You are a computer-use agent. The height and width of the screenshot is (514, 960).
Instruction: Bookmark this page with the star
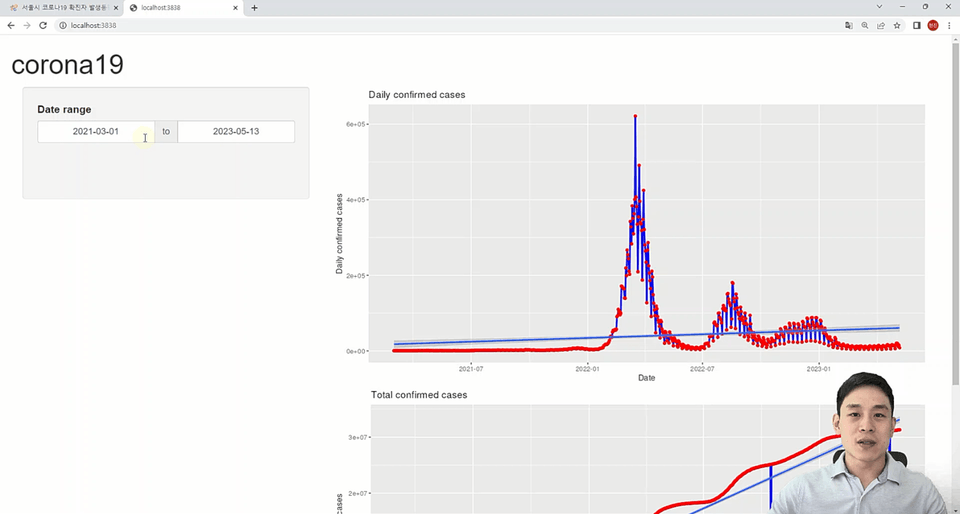click(897, 25)
